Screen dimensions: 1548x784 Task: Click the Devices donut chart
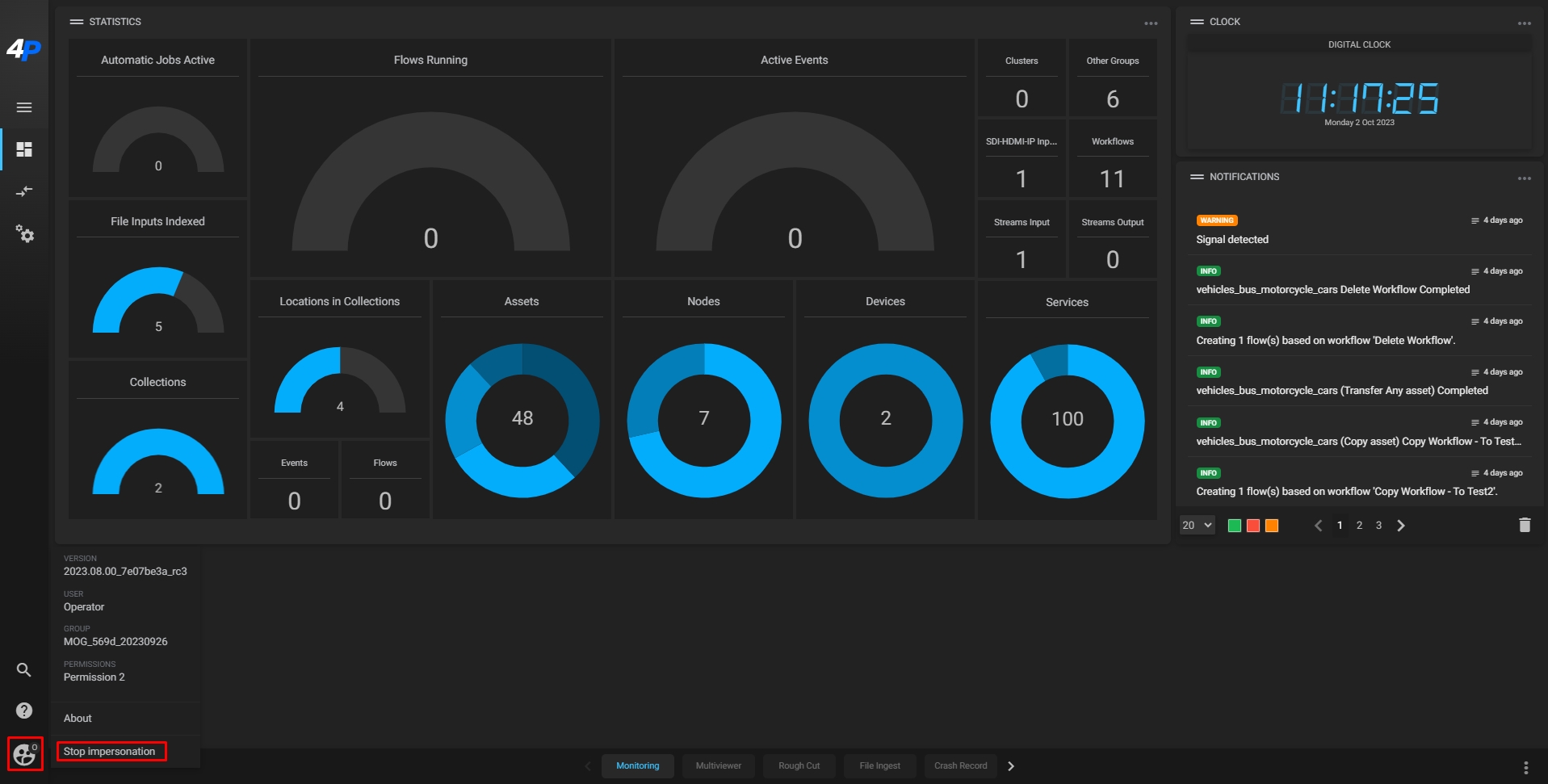886,420
